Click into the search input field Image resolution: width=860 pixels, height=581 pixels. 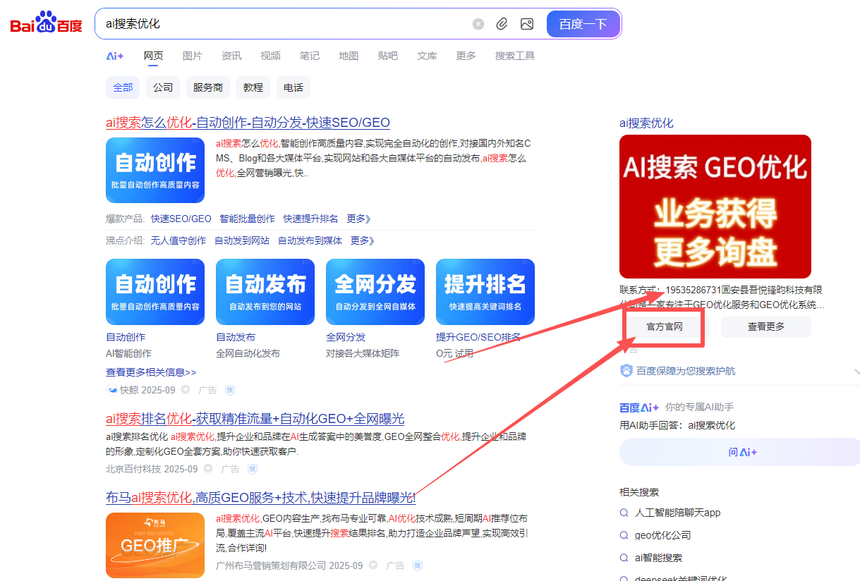coord(280,24)
